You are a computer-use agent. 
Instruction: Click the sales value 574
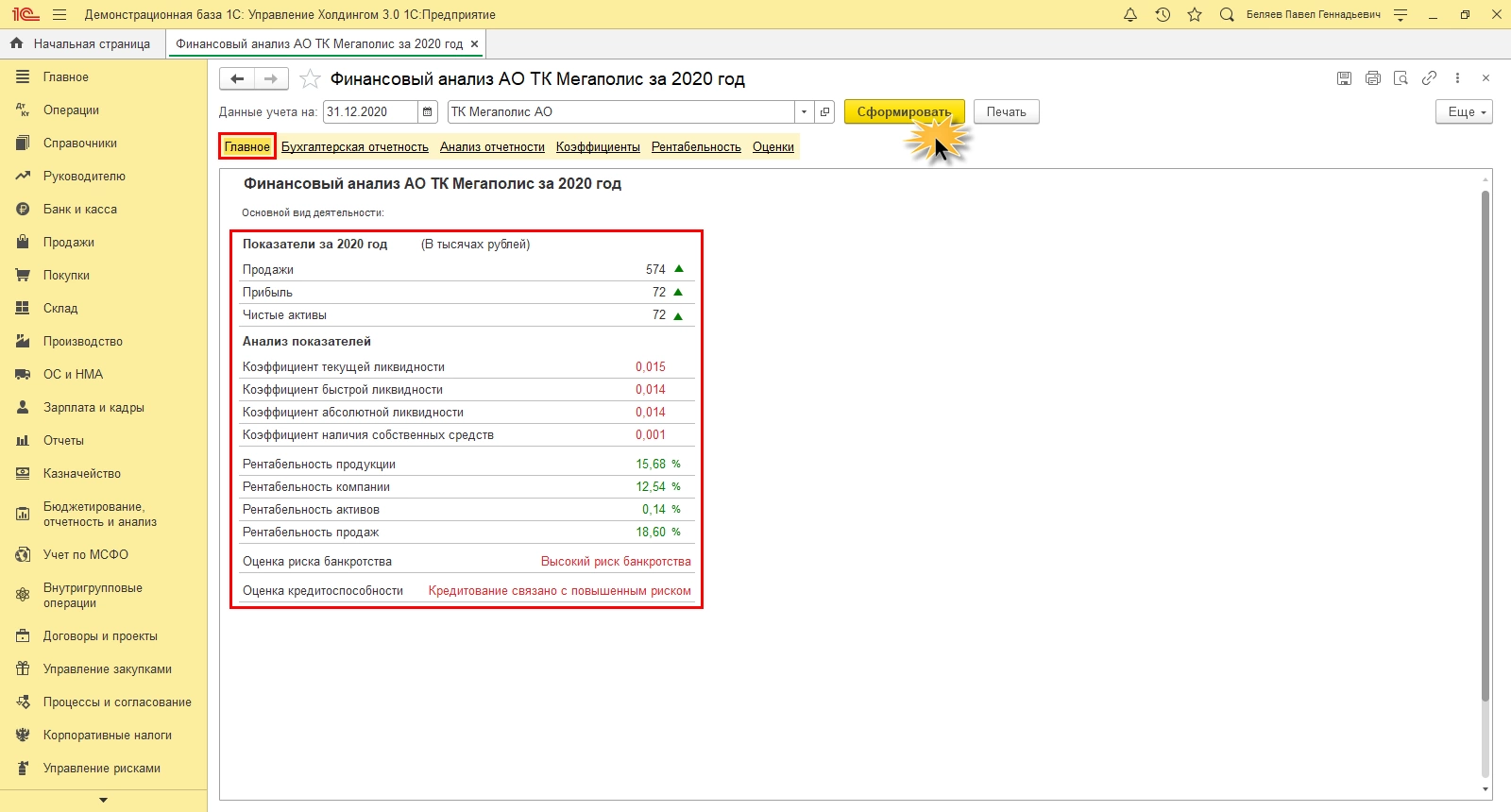point(655,270)
